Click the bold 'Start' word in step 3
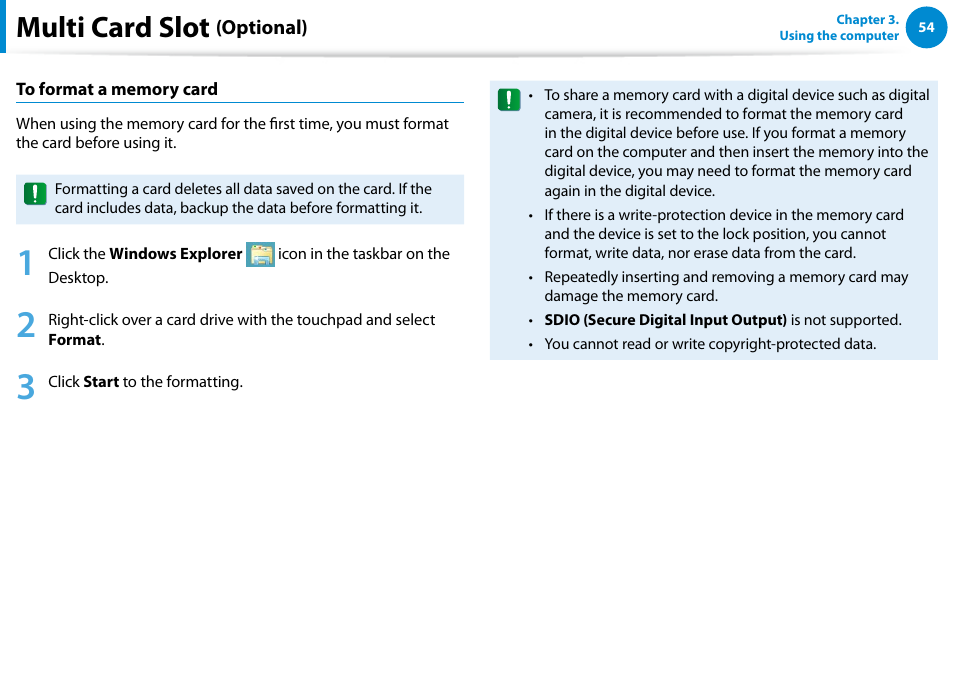 [x=101, y=382]
